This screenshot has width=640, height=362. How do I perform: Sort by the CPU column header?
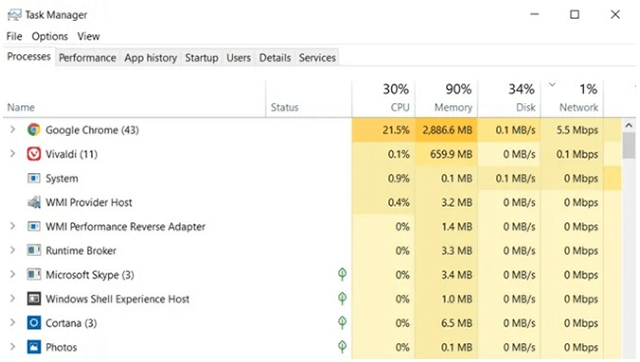[383, 99]
